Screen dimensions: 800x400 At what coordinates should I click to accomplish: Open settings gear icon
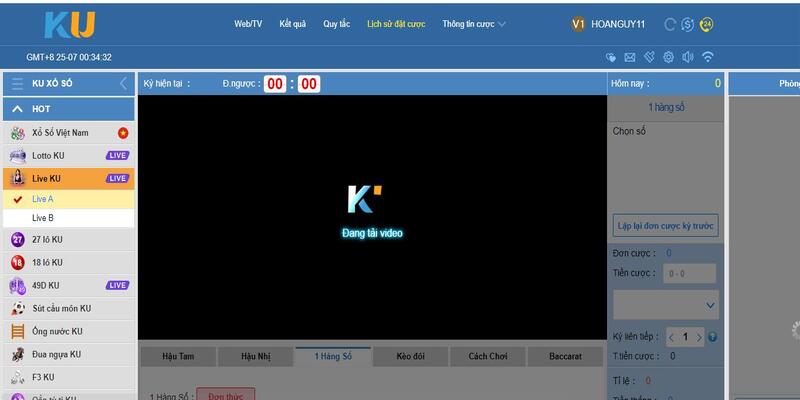(x=668, y=57)
